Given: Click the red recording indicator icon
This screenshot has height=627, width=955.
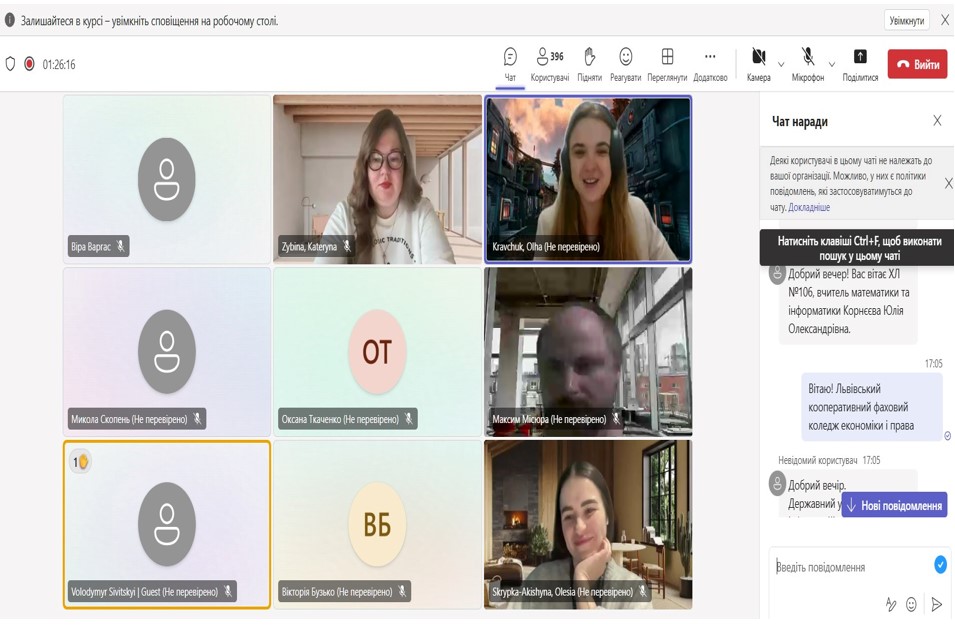Looking at the screenshot, I should 29,64.
